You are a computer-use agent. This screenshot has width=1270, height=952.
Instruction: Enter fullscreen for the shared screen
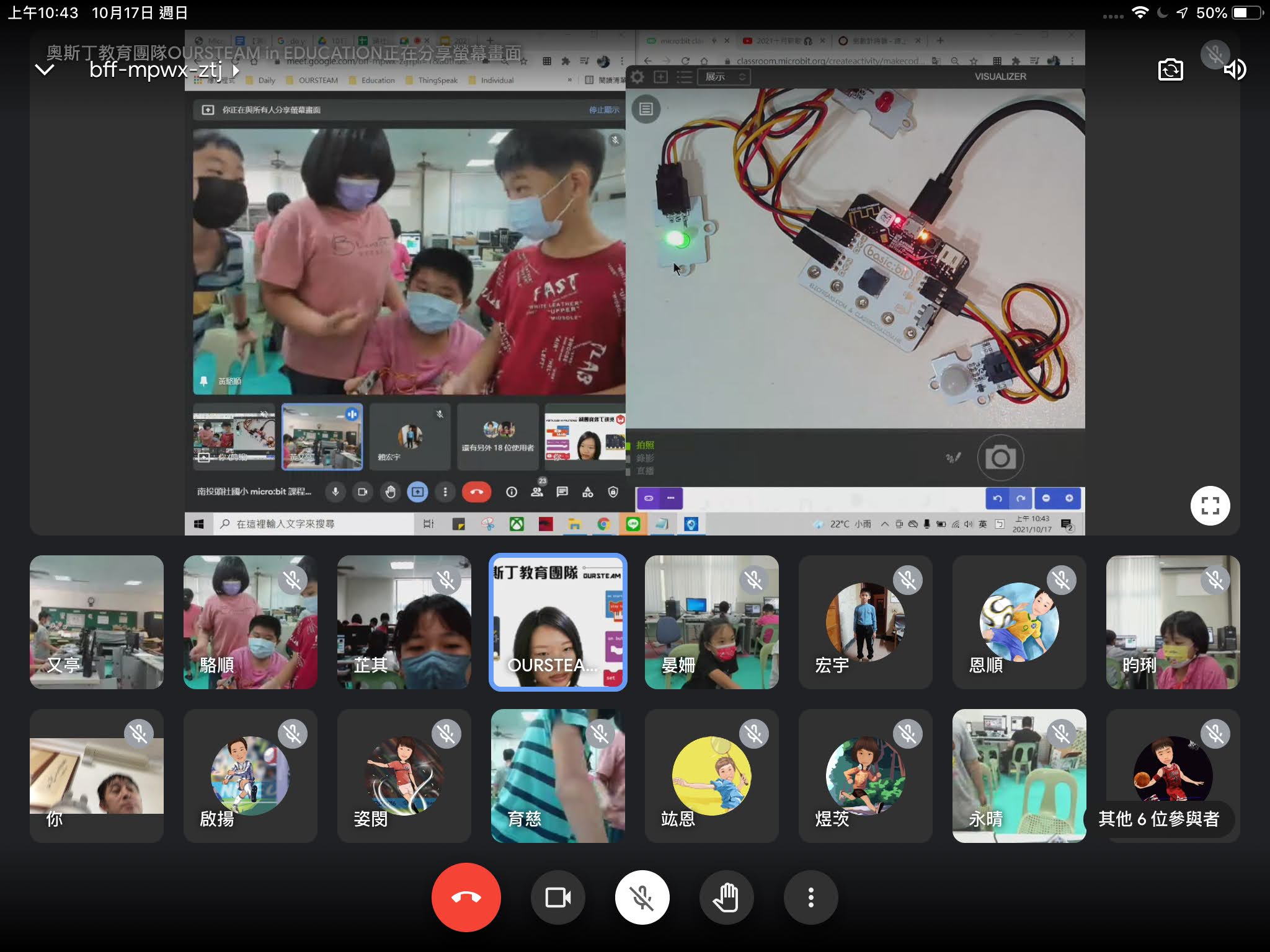tap(1210, 506)
